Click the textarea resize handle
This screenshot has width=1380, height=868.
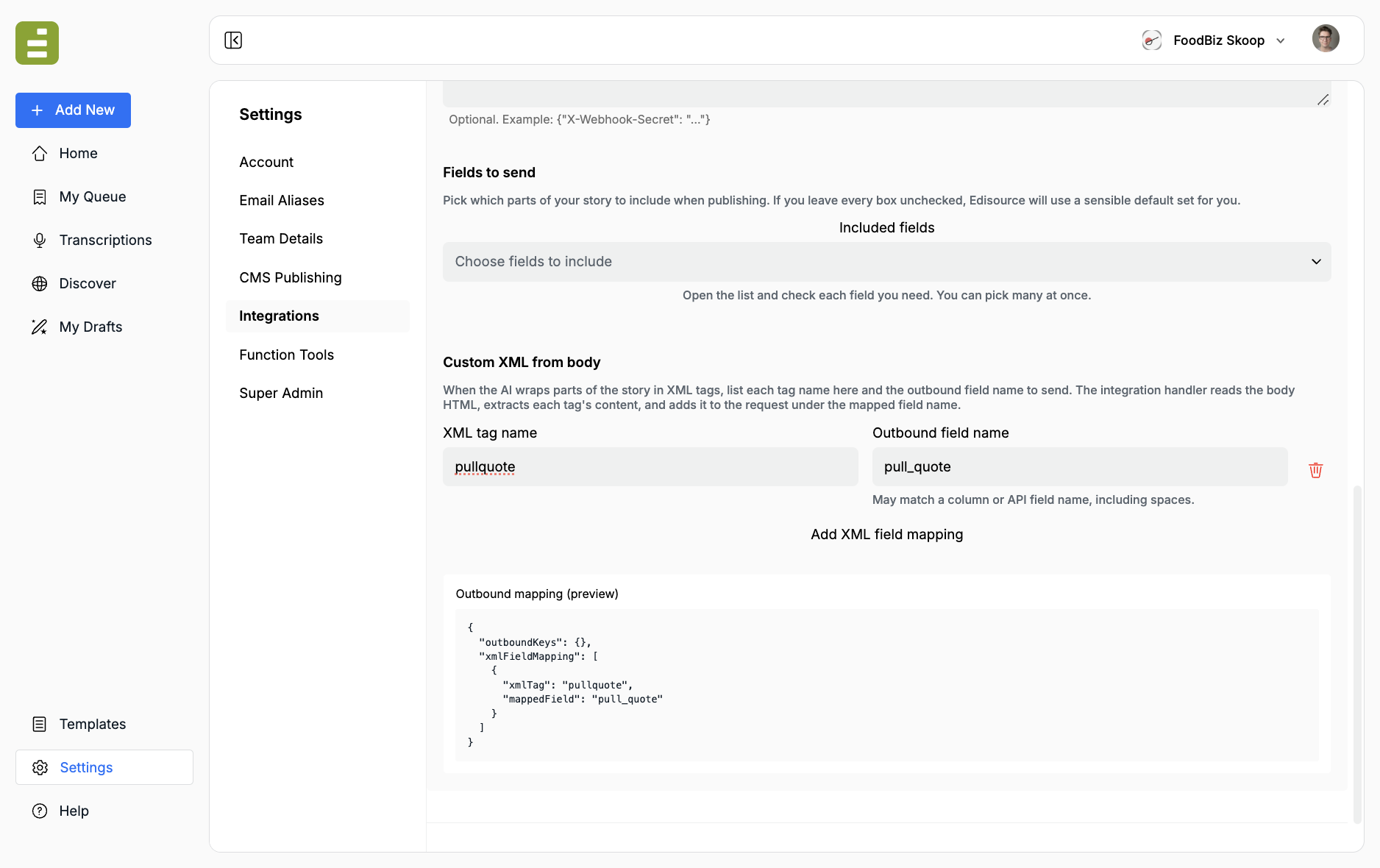click(x=1323, y=99)
